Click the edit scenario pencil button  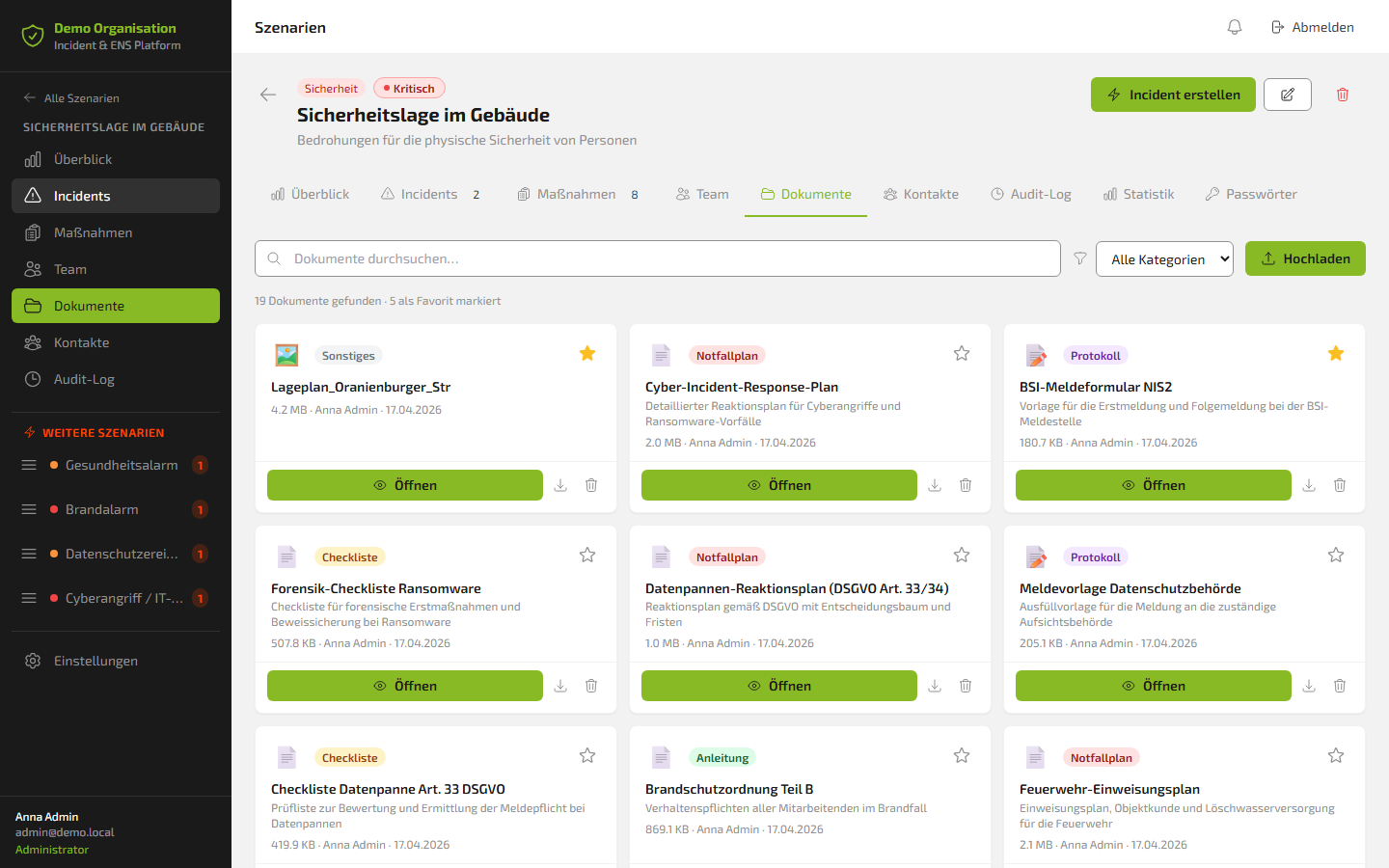tap(1288, 95)
